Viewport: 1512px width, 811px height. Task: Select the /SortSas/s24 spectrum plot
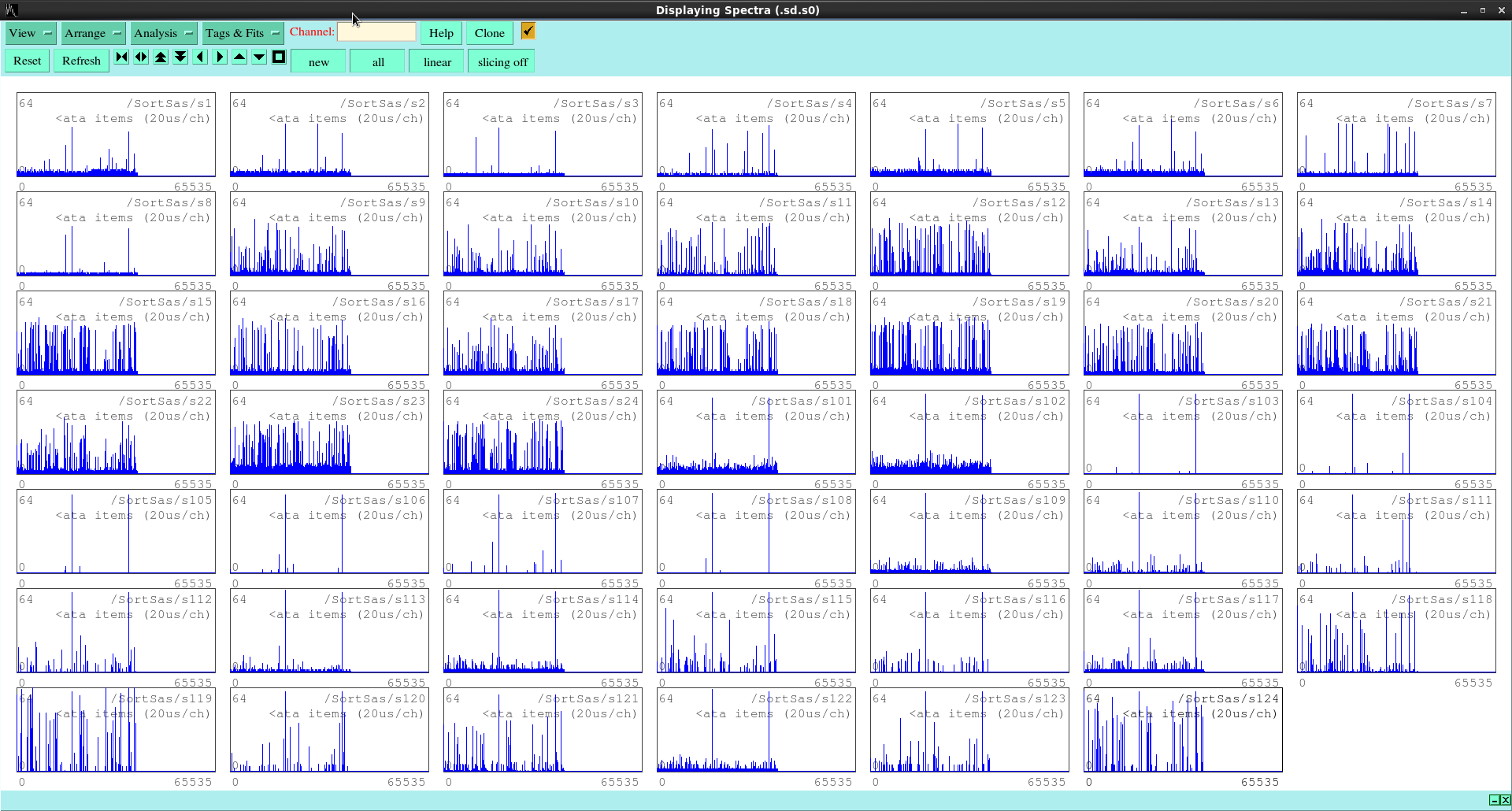tap(543, 432)
